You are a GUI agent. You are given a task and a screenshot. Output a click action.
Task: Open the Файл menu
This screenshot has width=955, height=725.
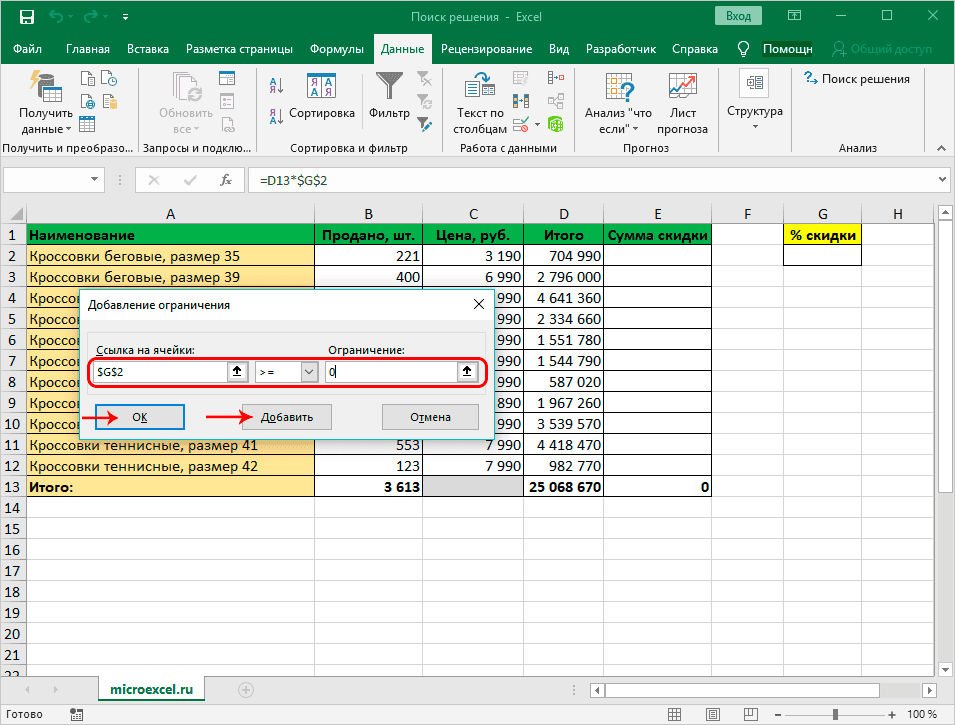(28, 49)
